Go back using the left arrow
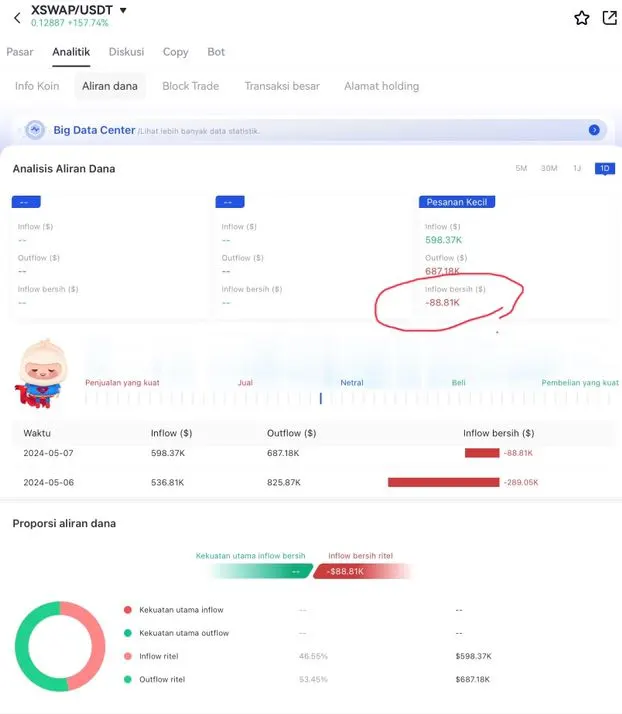Screen dimensions: 622x714 (x=17, y=18)
